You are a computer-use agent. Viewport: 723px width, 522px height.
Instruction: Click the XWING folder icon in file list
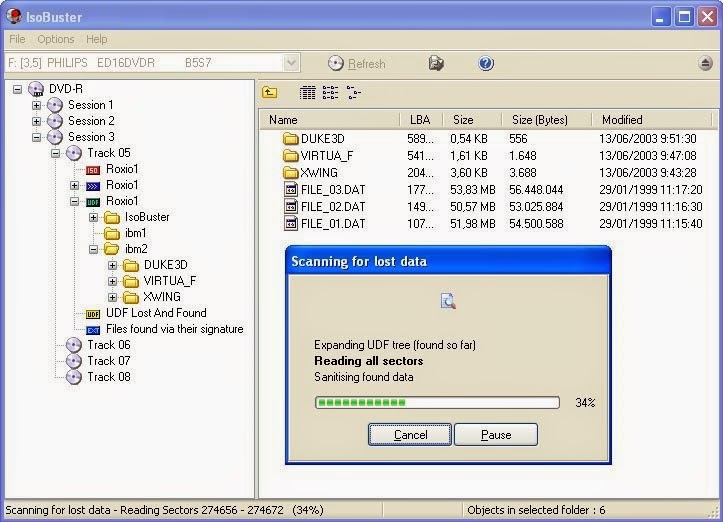click(290, 172)
